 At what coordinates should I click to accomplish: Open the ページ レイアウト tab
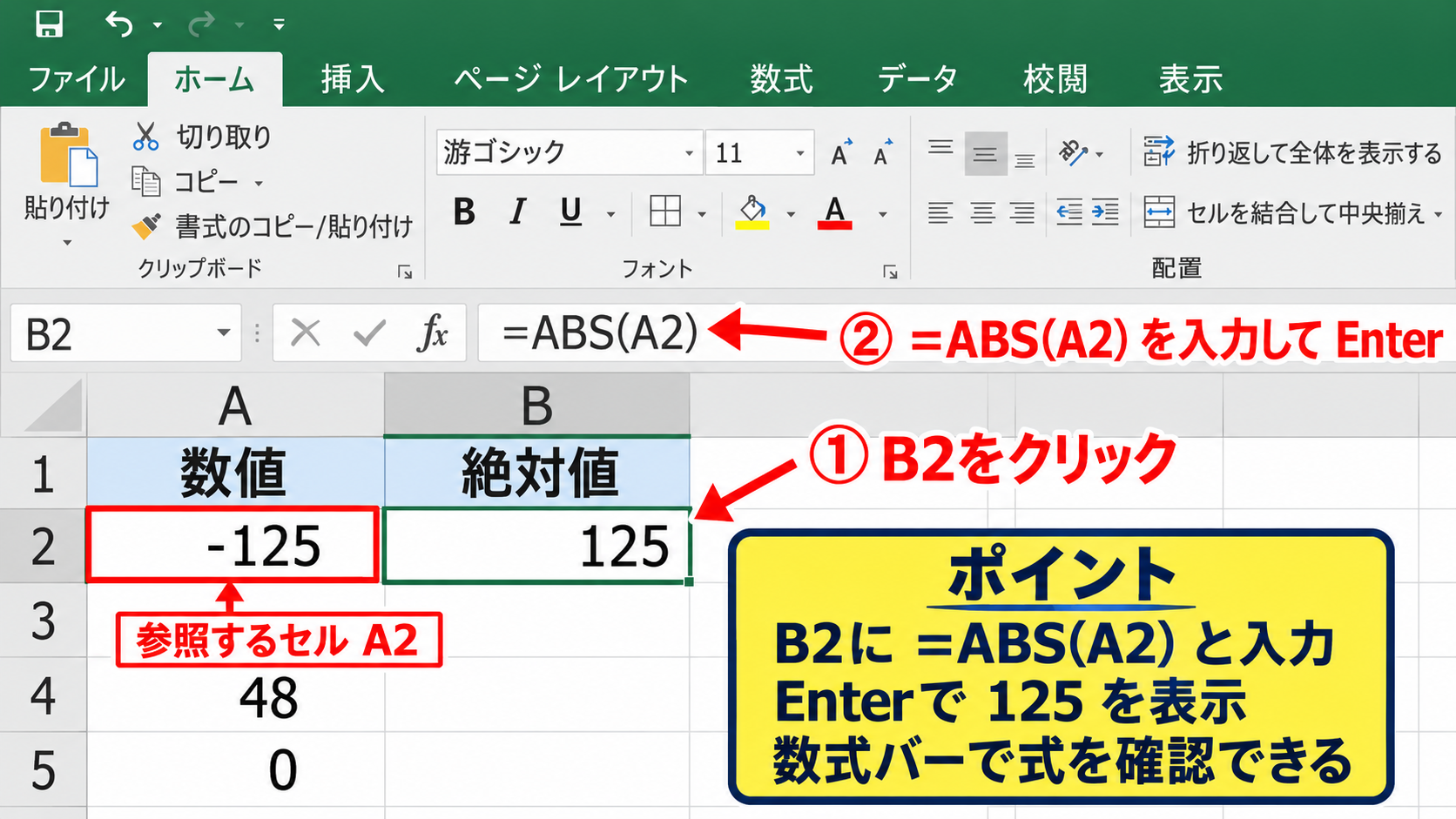pyautogui.click(x=571, y=79)
